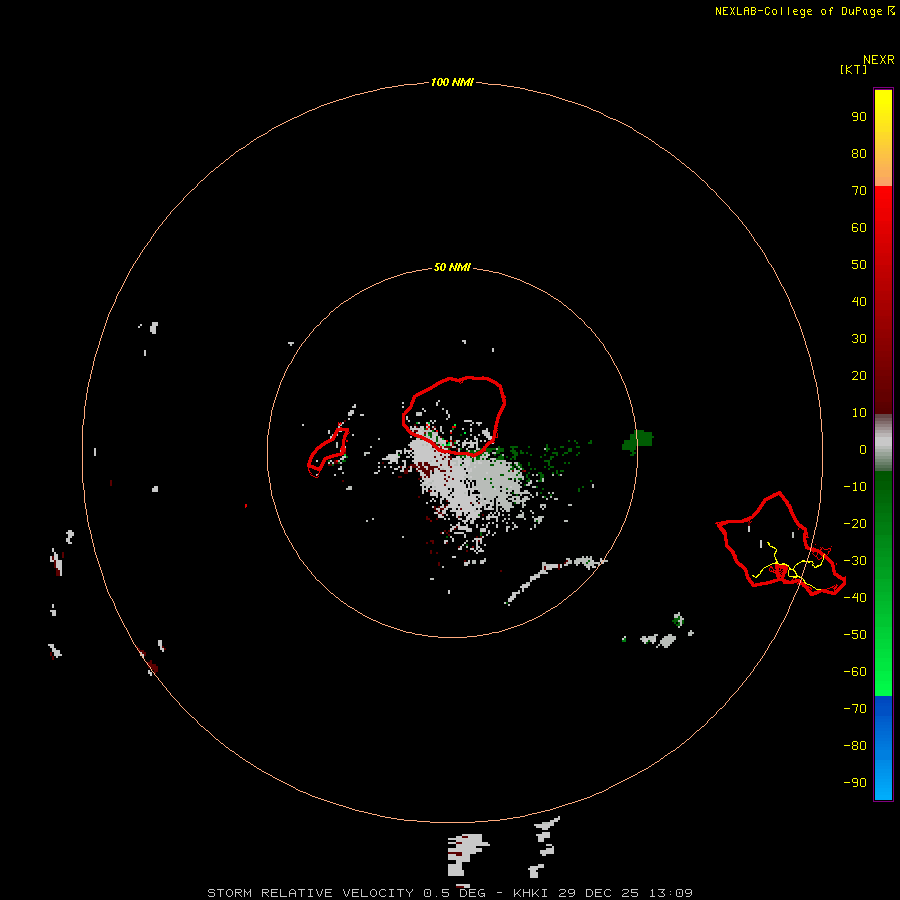
Task: Click the -10 value on the scale
Action: click(x=855, y=487)
